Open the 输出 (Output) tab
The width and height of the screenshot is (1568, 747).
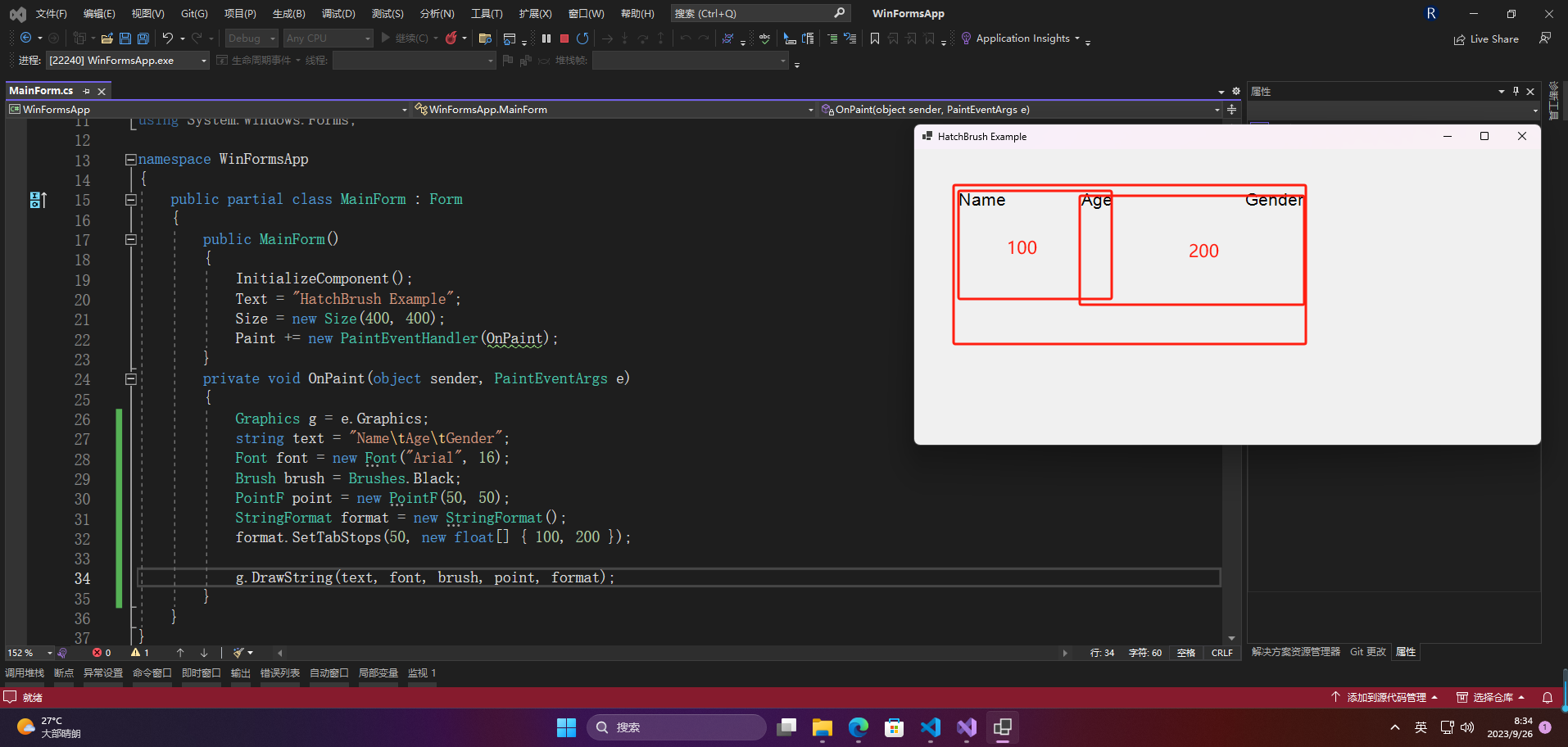[x=241, y=673]
